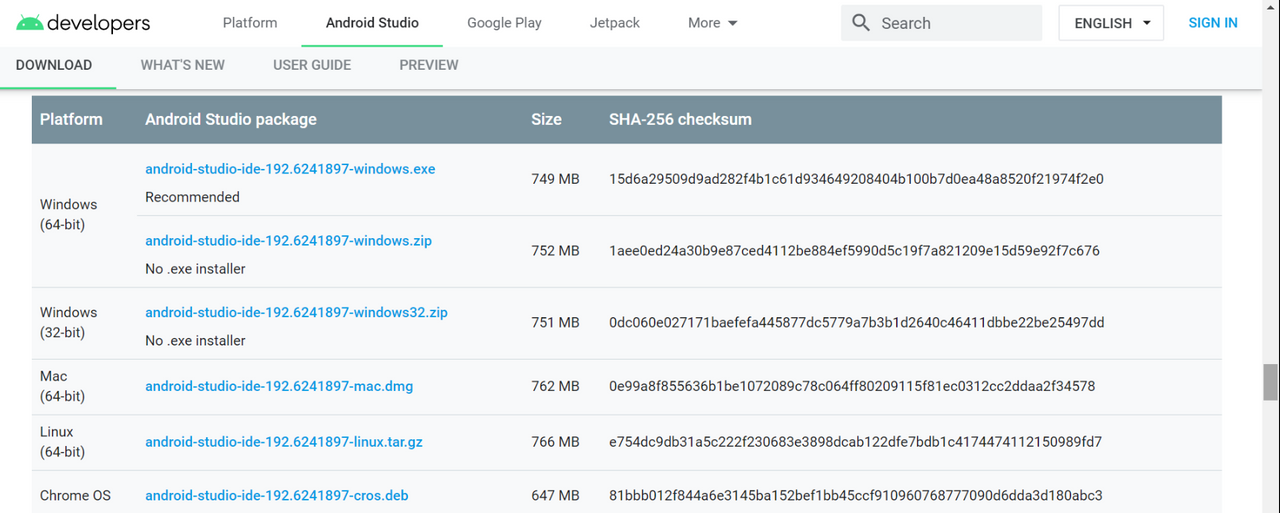Open the PREVIEW tab
Image resolution: width=1280 pixels, height=513 pixels.
pos(429,65)
